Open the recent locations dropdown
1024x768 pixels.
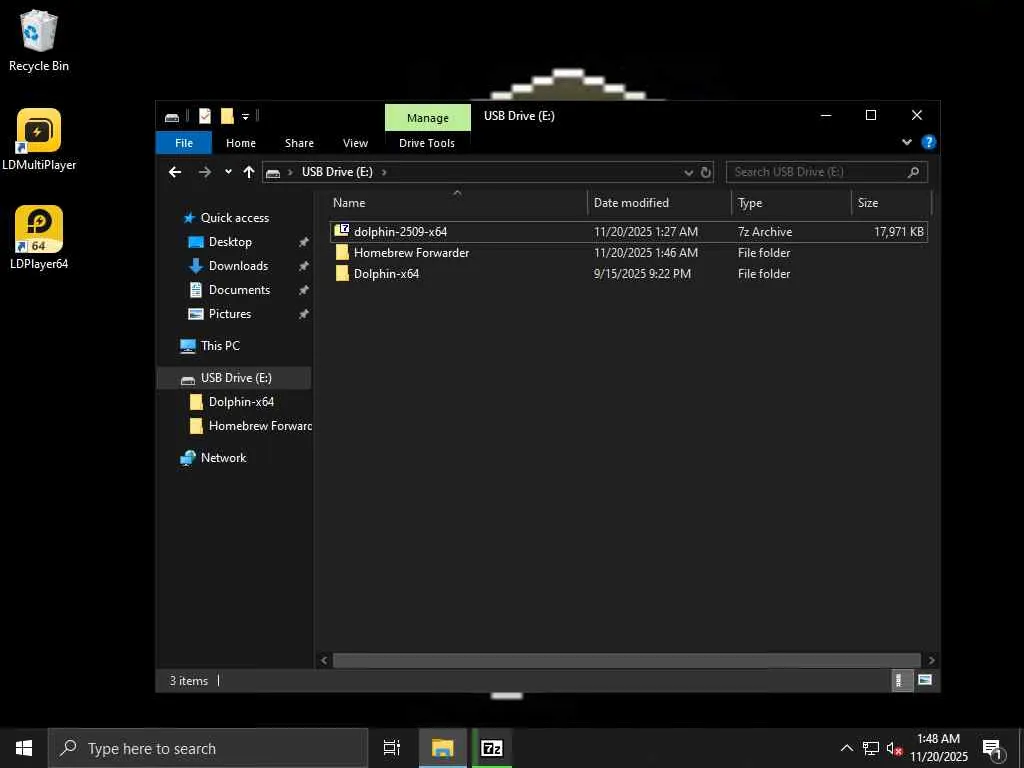(x=228, y=172)
